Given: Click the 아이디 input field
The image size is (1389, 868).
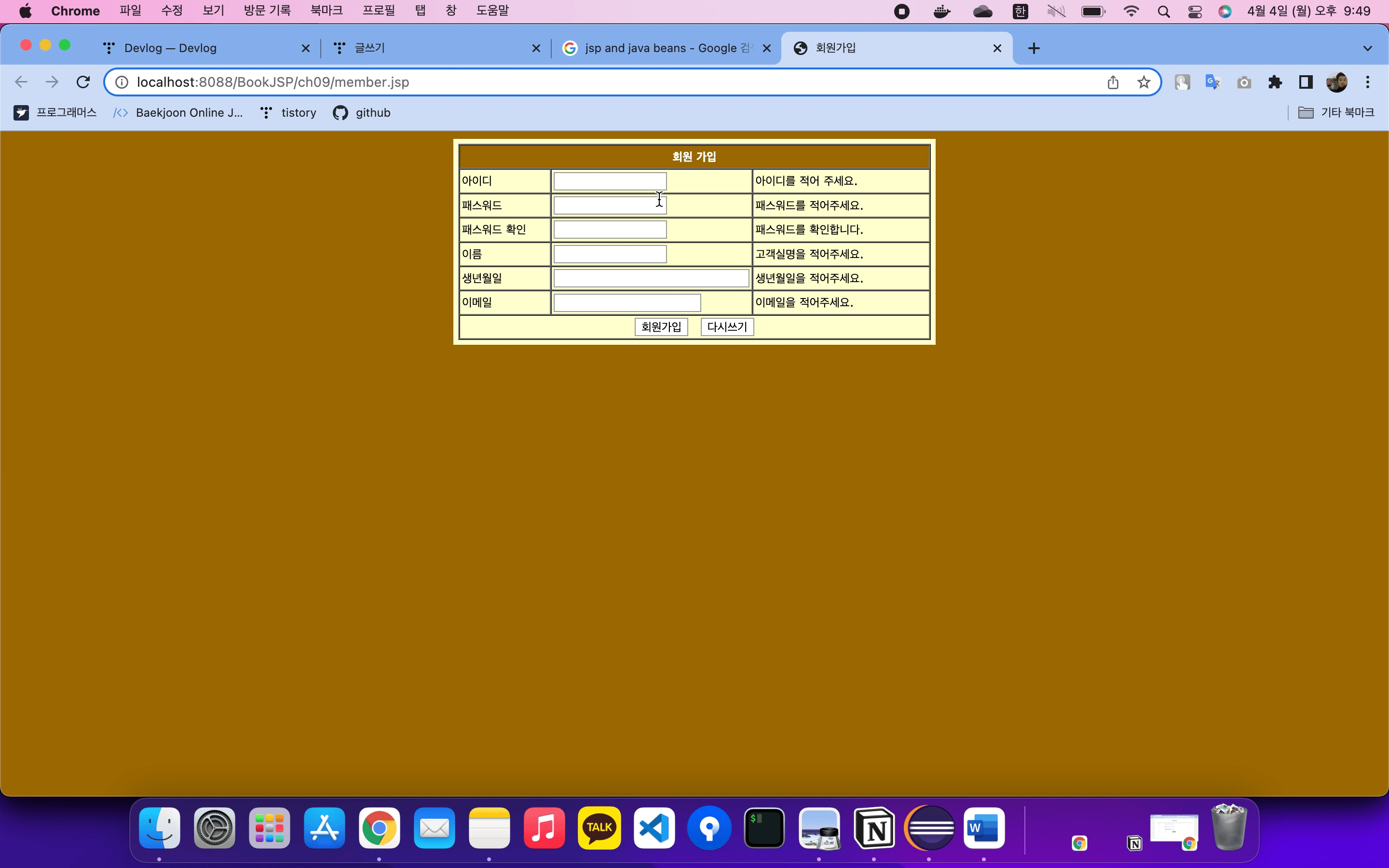Looking at the screenshot, I should click(610, 181).
